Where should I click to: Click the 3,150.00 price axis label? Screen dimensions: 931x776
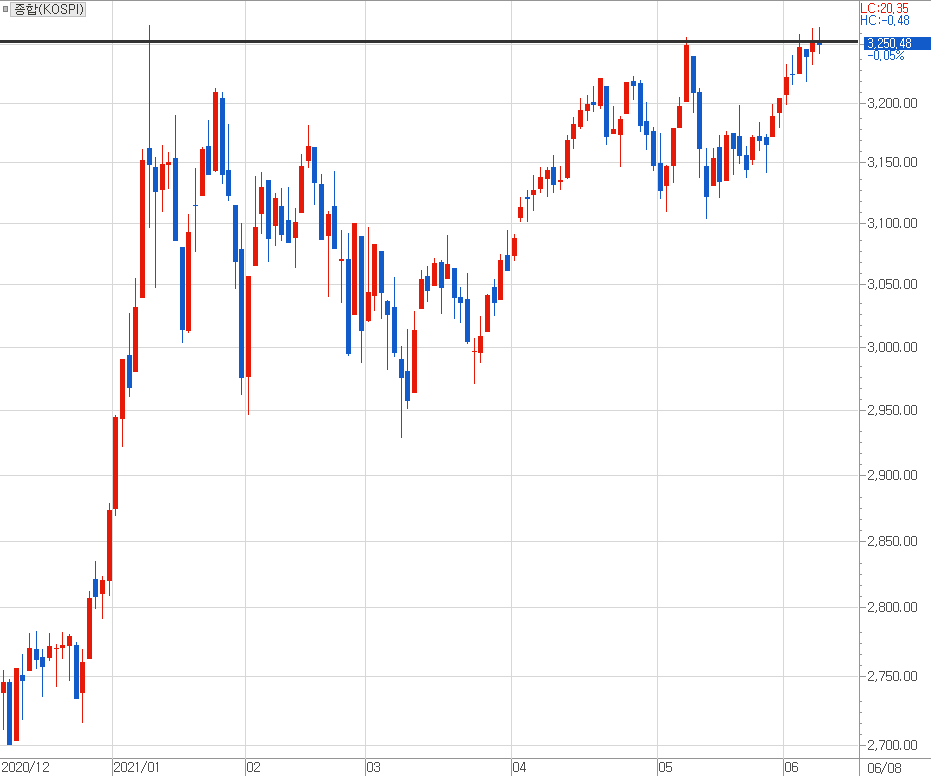(x=892, y=162)
